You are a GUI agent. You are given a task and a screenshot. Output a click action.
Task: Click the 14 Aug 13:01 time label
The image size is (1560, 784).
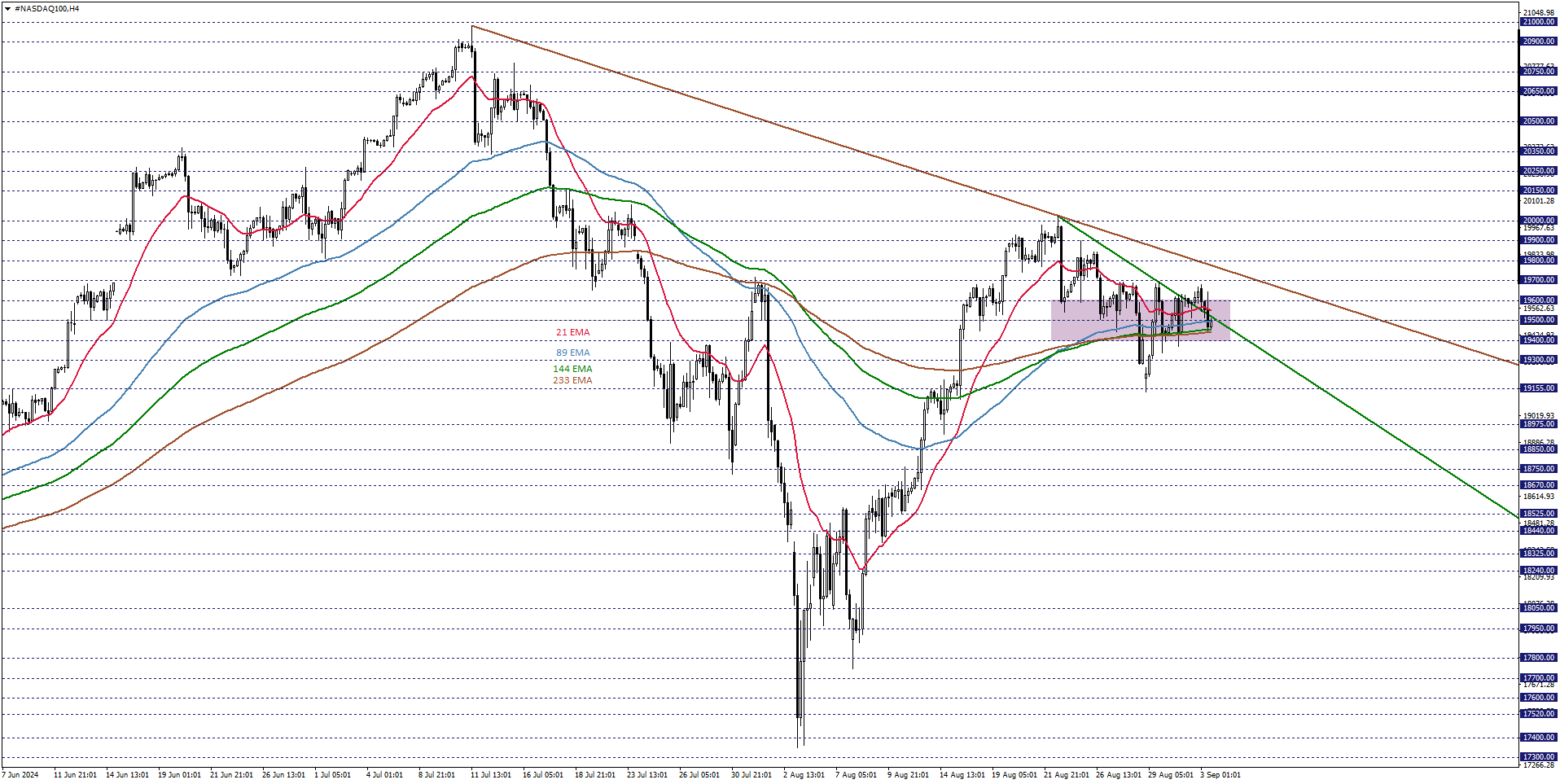tap(962, 775)
